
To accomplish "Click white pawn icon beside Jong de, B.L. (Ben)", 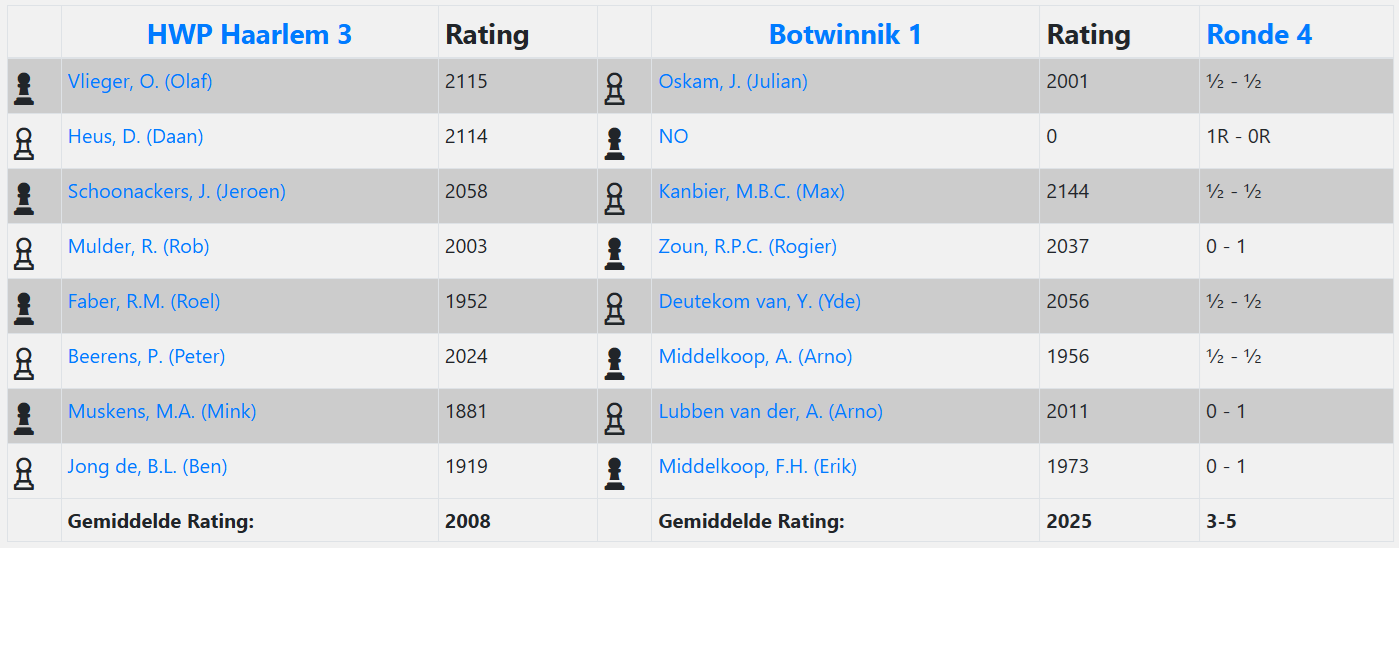I will tap(24, 474).
